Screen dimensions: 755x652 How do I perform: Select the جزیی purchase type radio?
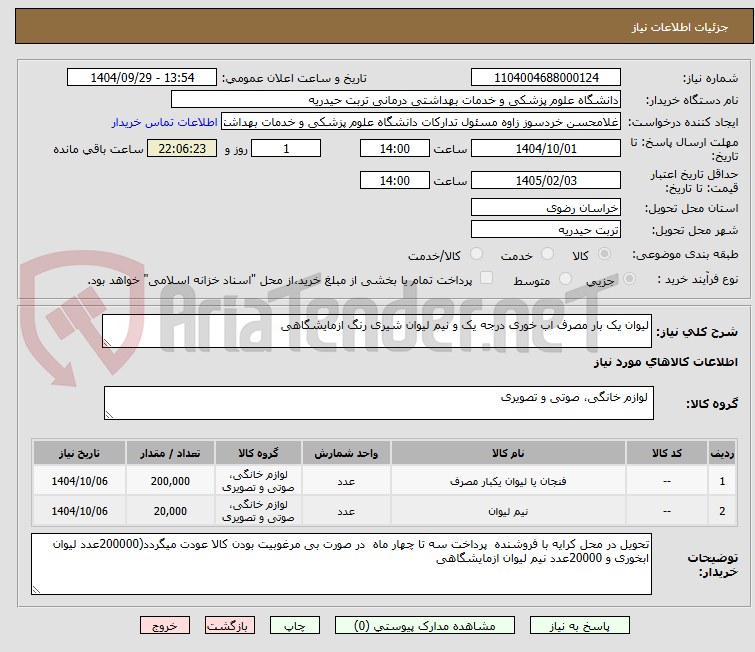coord(629,279)
